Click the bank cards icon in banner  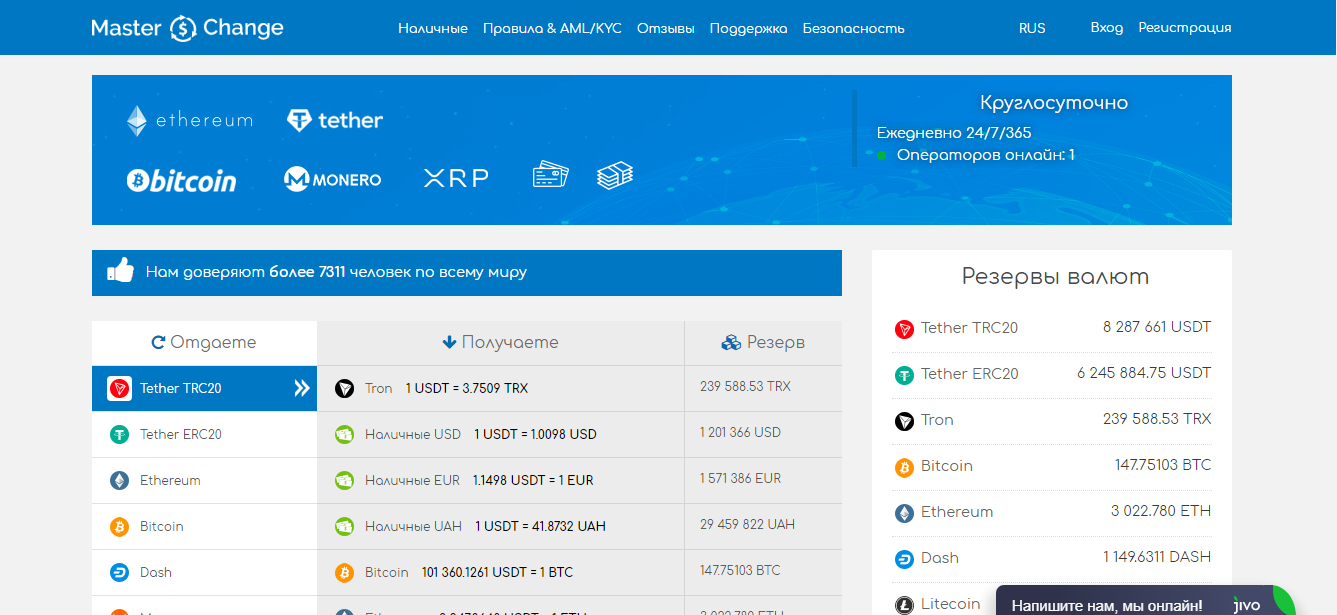[550, 176]
